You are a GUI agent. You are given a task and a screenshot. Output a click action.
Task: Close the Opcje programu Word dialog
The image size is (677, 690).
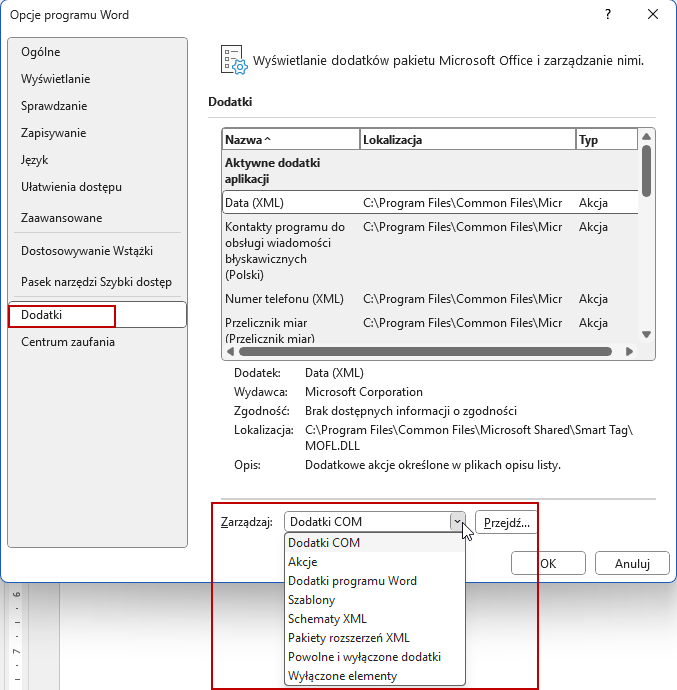653,15
